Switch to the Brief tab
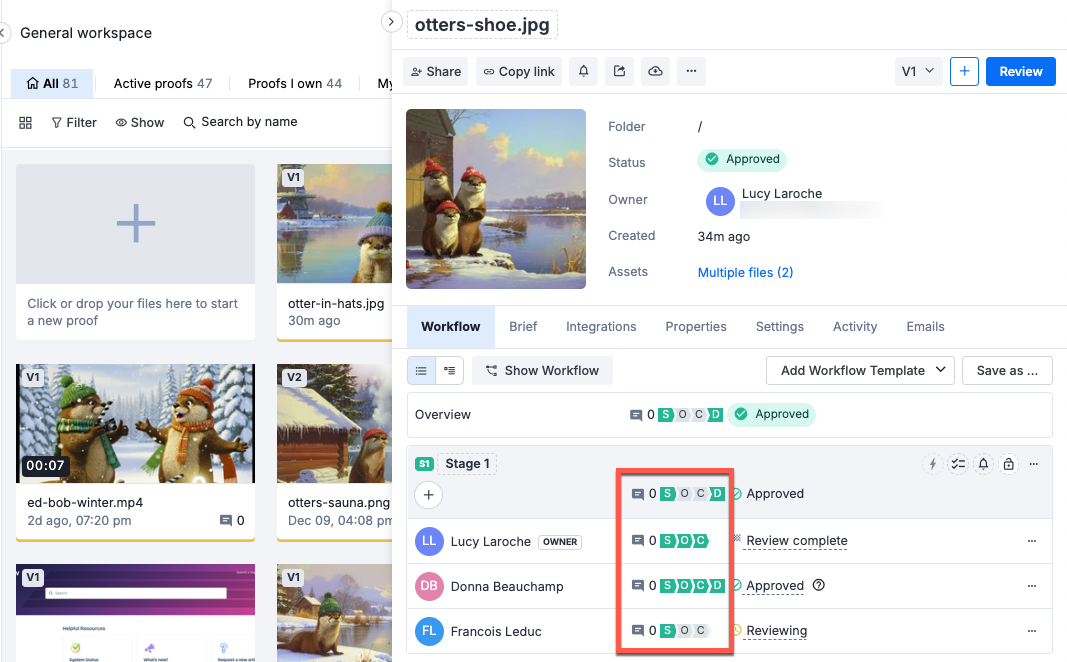Image resolution: width=1067 pixels, height=662 pixels. tap(523, 326)
